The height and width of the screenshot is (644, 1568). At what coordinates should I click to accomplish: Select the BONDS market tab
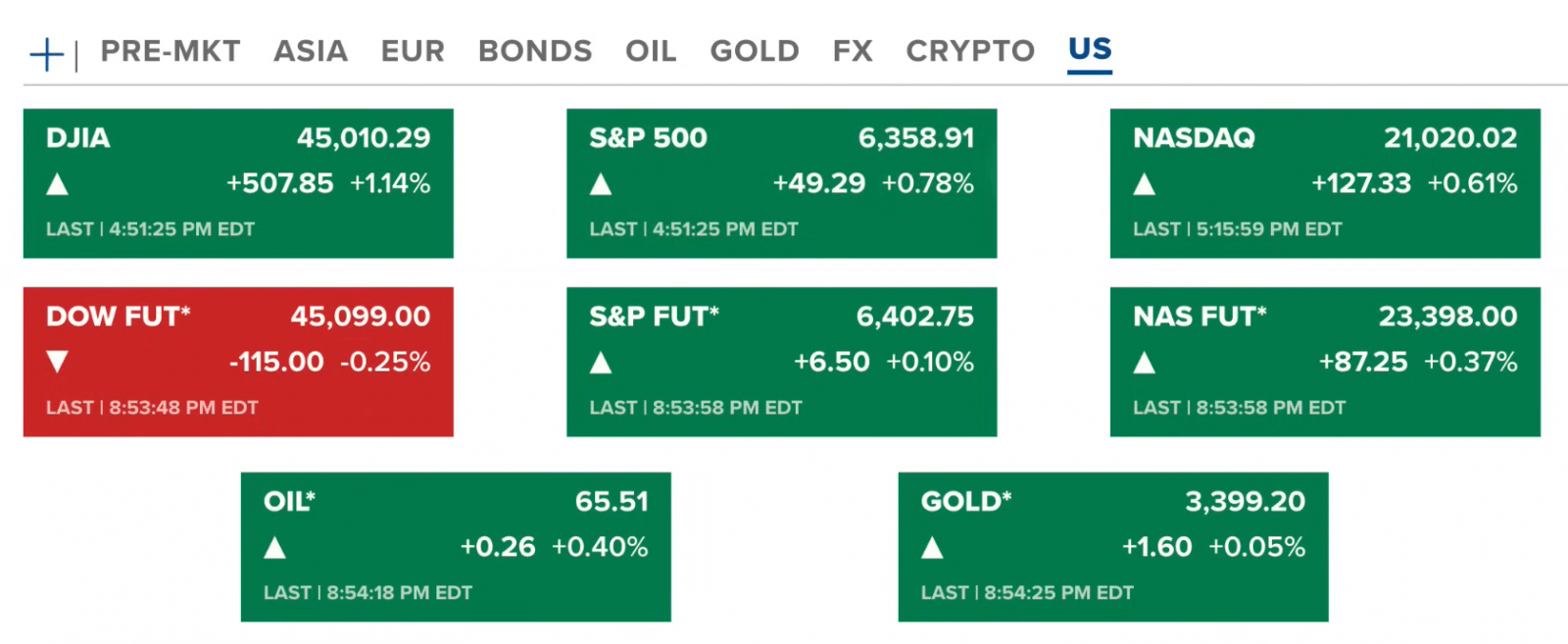coord(534,51)
